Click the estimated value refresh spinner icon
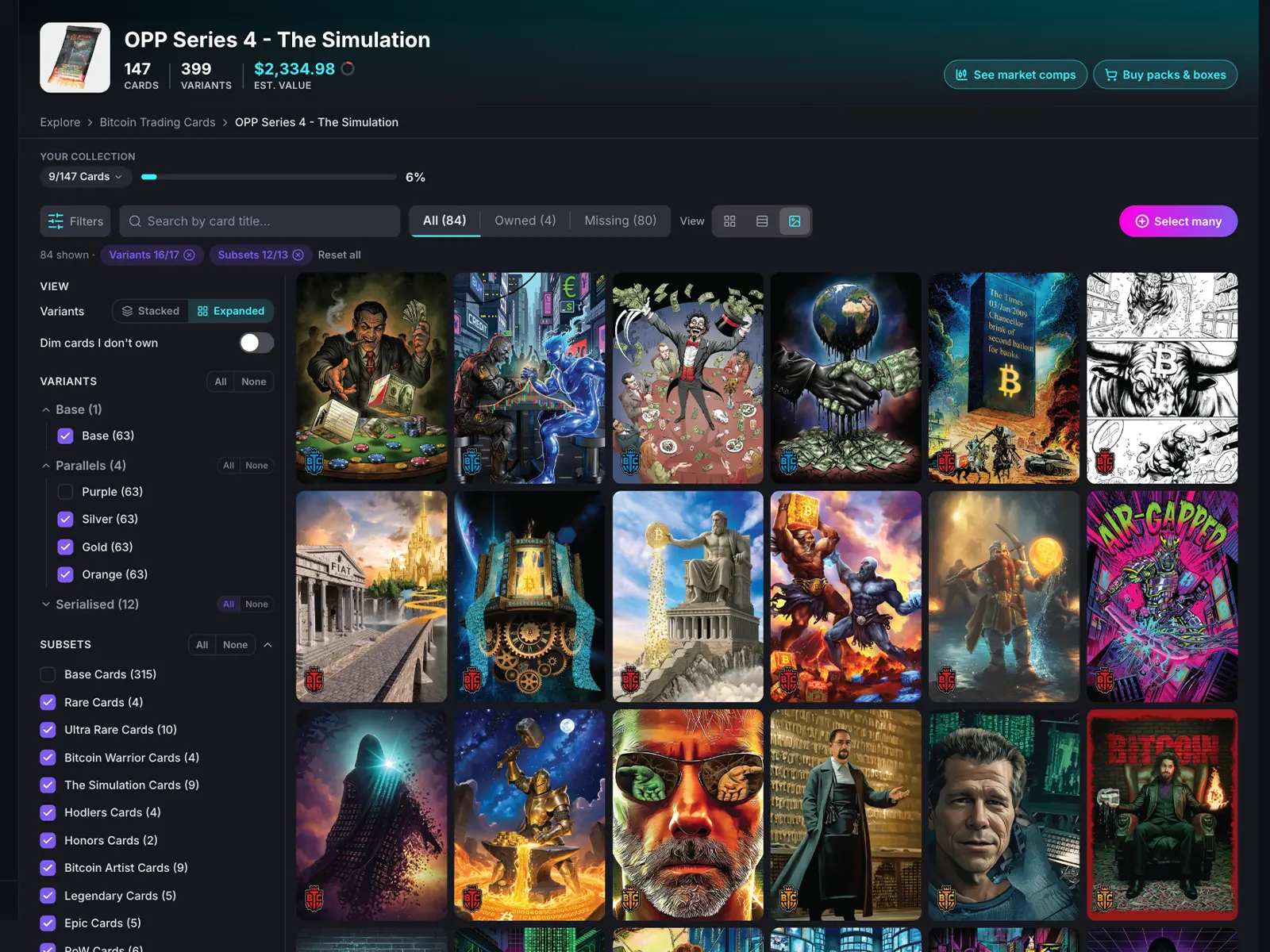 coord(348,69)
